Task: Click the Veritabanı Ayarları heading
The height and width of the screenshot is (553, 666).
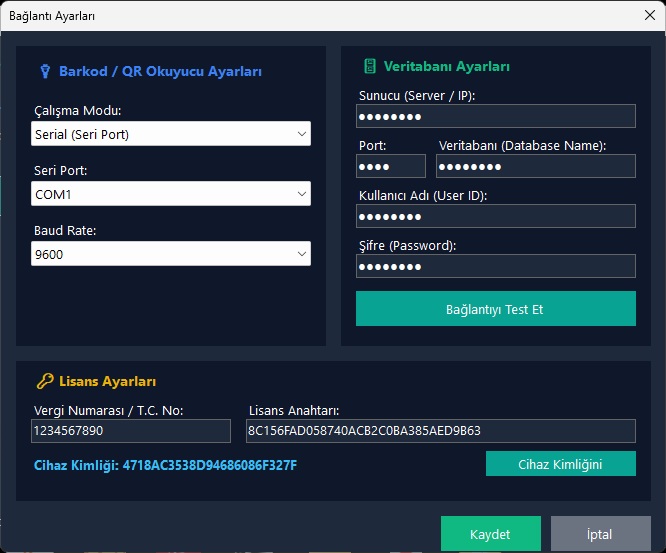Action: pos(446,67)
